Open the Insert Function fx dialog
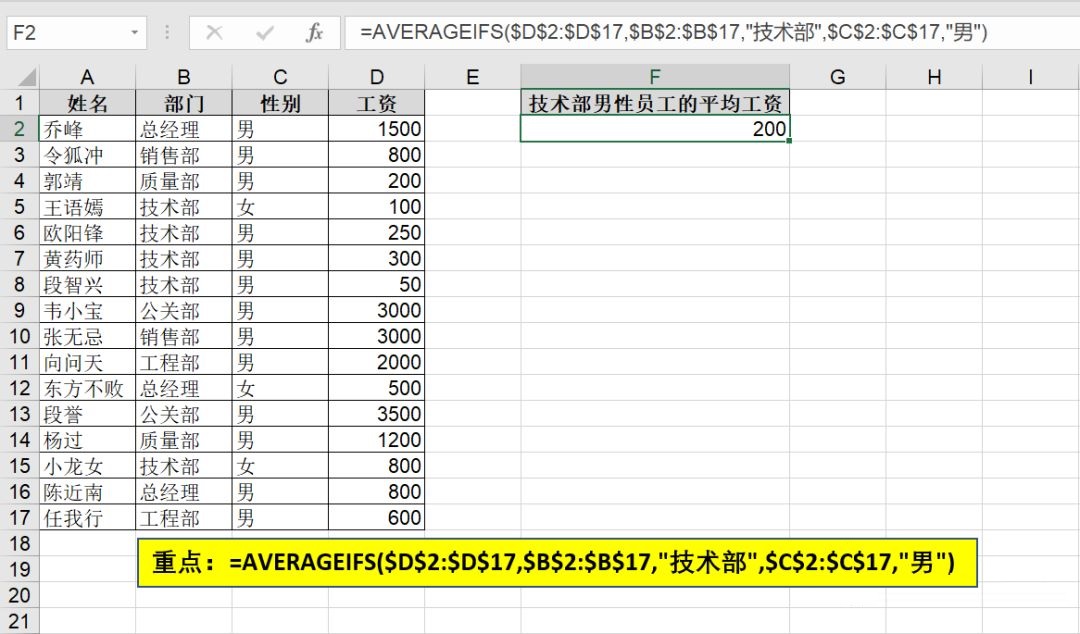The image size is (1080, 634). (x=314, y=32)
